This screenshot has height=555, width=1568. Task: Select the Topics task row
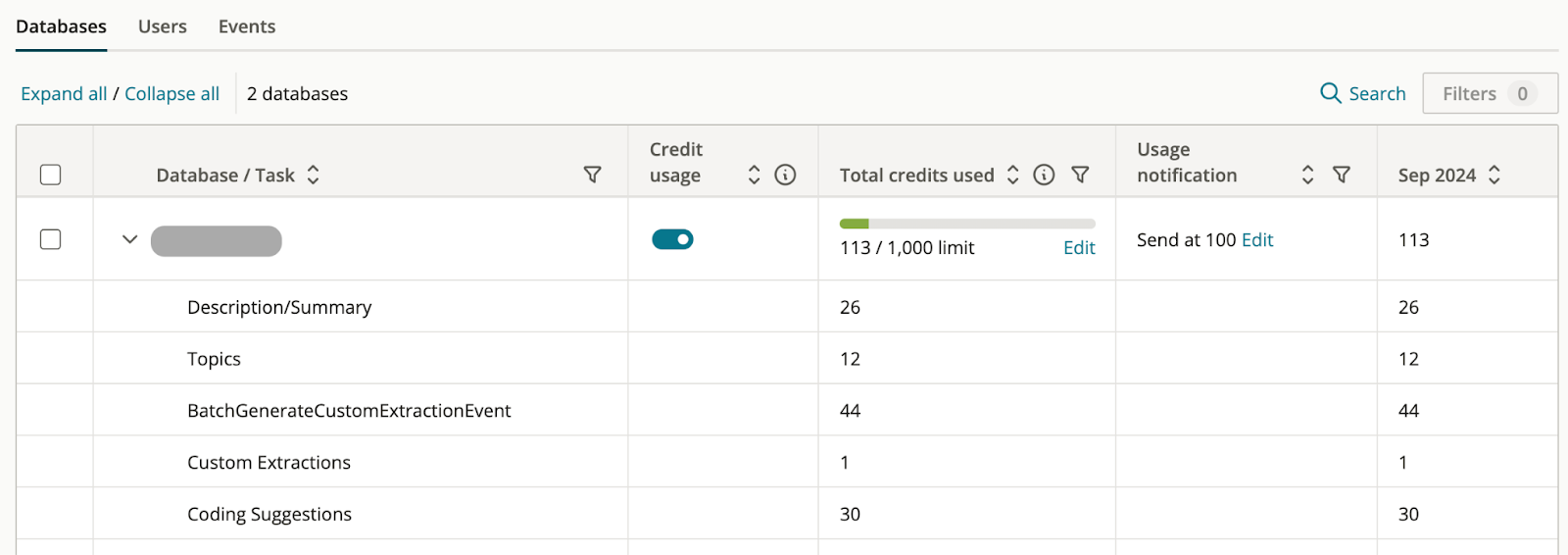[787, 359]
